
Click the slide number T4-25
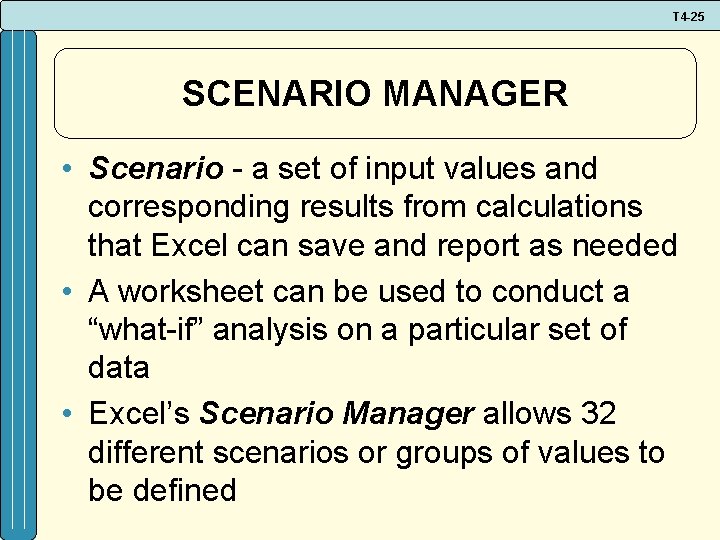[689, 18]
